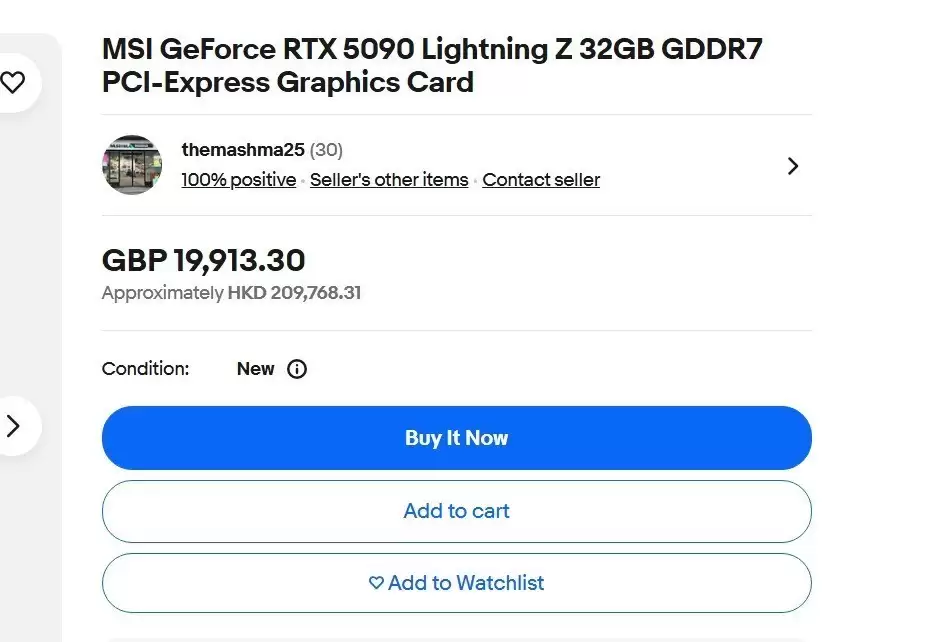Click the seller feedback separator dot area

pos(304,180)
